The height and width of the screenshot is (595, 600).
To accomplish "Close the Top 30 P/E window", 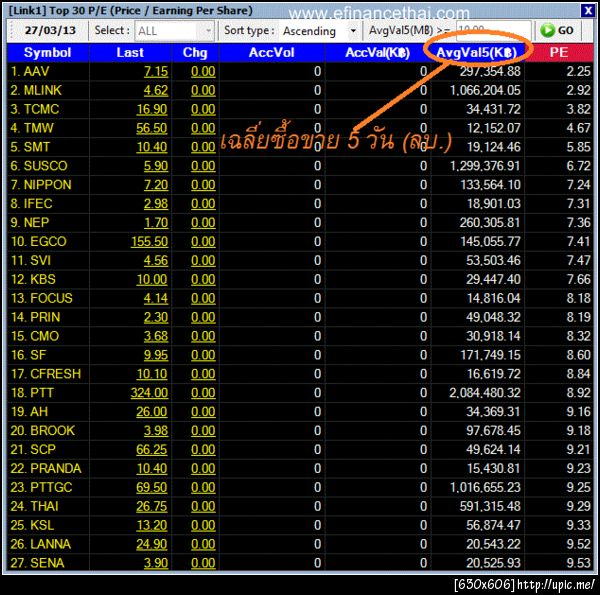I will click(587, 10).
